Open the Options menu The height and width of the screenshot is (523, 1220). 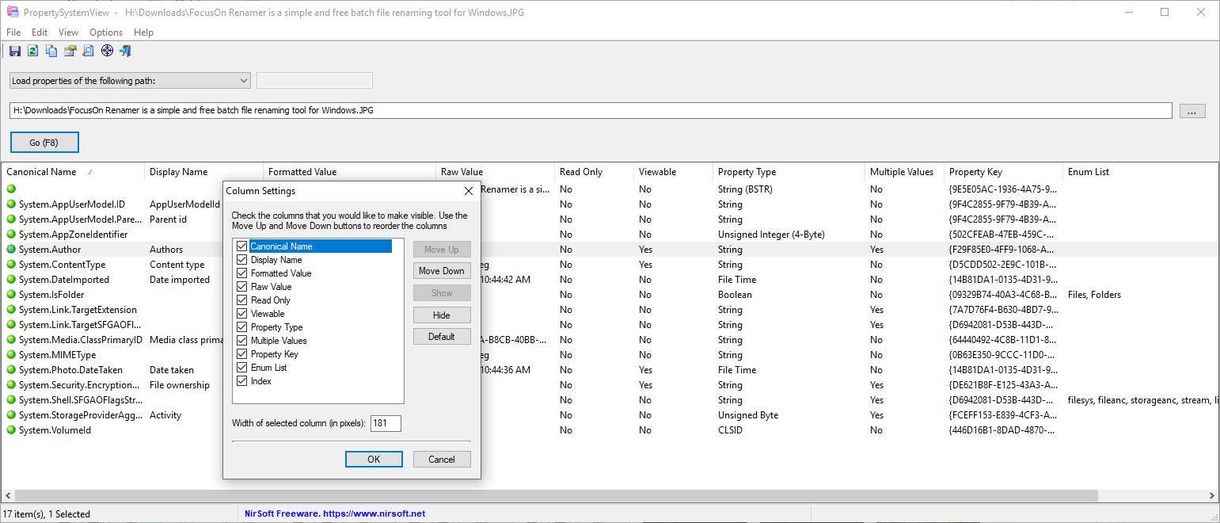[x=106, y=32]
